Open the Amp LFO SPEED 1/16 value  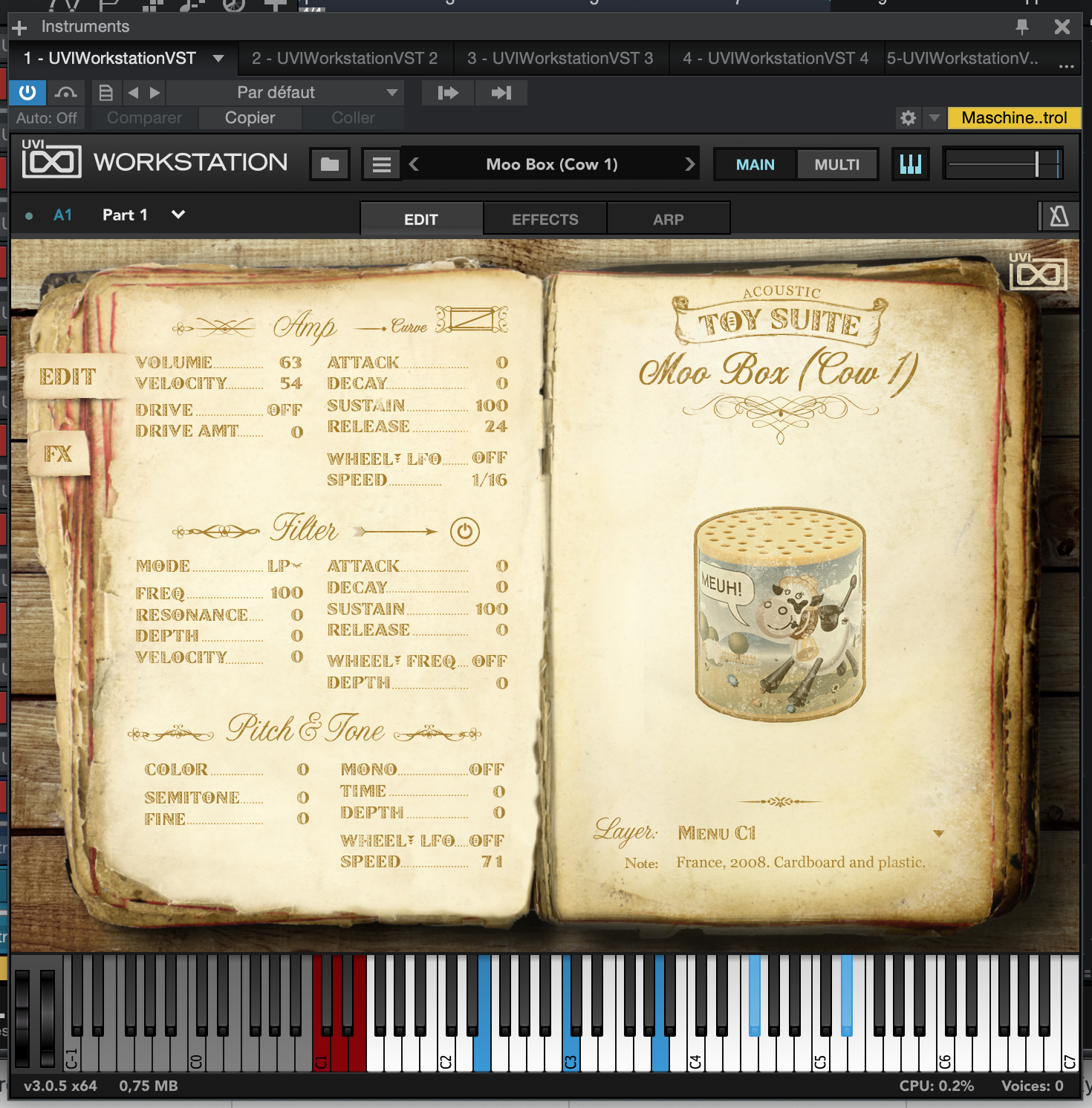click(490, 480)
